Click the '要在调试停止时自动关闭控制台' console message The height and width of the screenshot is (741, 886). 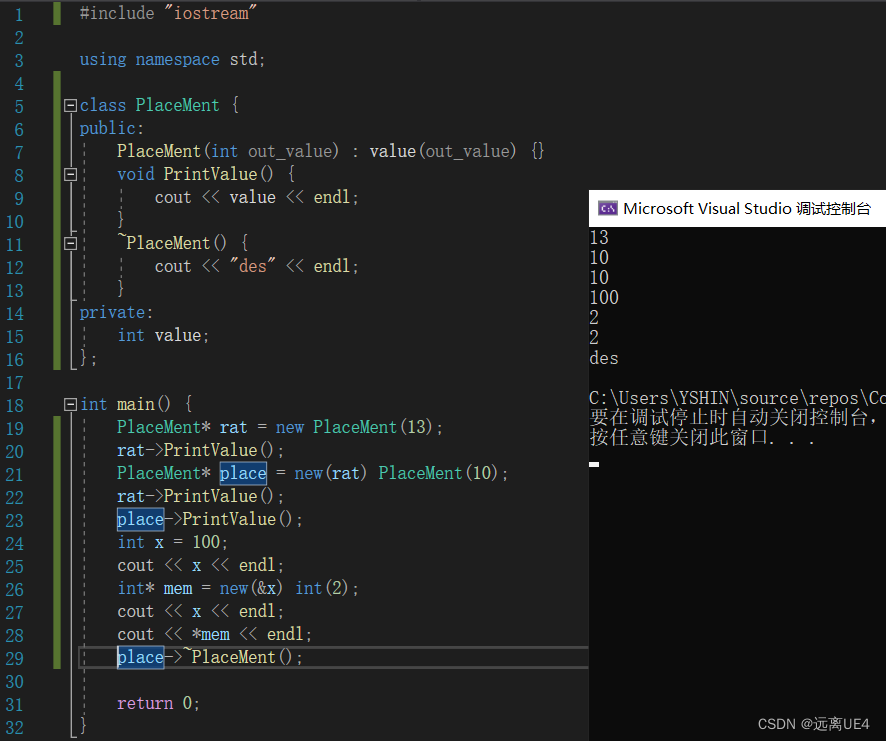click(733, 418)
